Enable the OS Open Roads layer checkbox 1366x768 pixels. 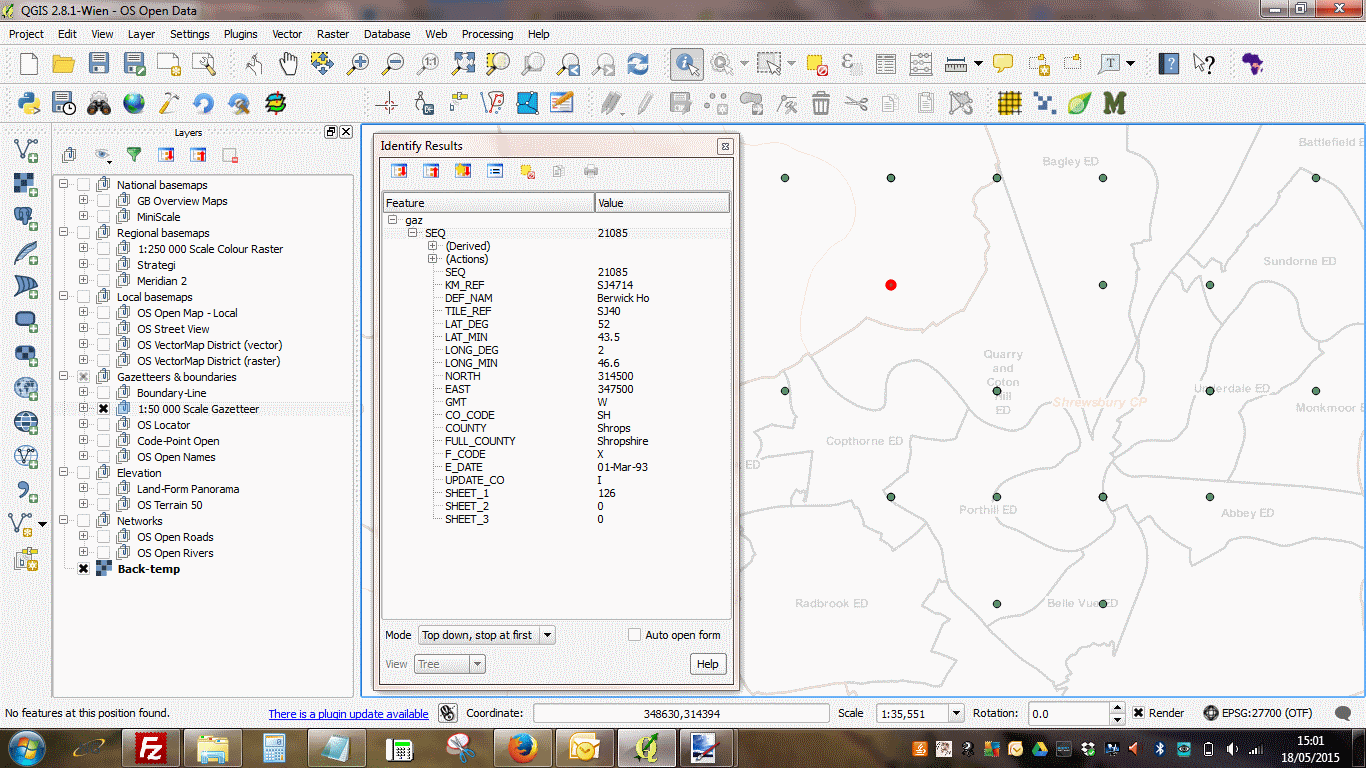103,537
